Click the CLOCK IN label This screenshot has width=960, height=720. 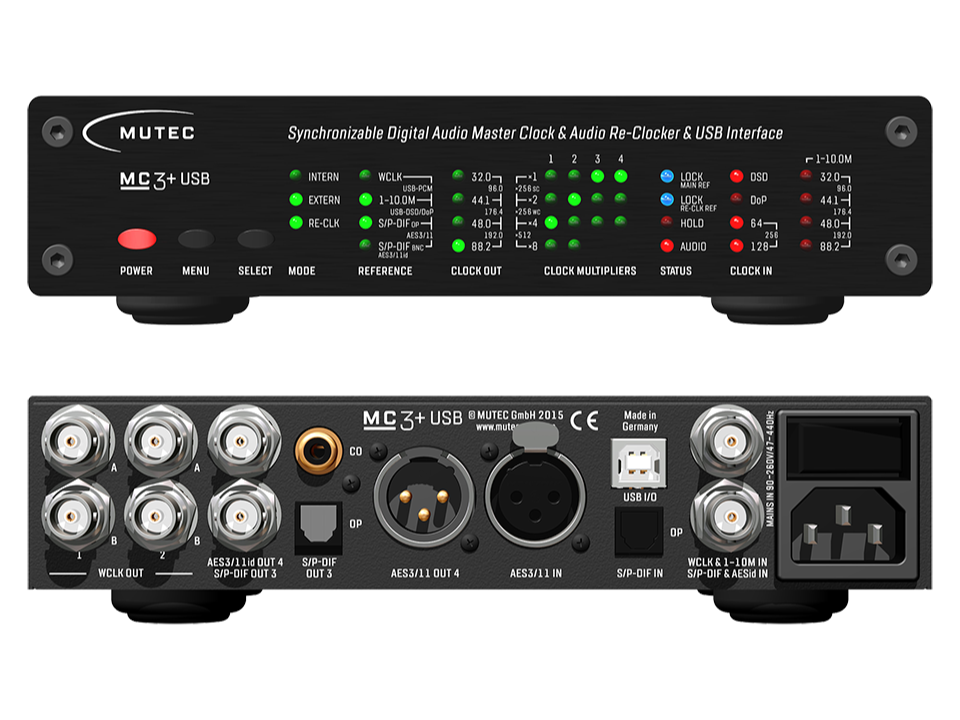tap(751, 271)
